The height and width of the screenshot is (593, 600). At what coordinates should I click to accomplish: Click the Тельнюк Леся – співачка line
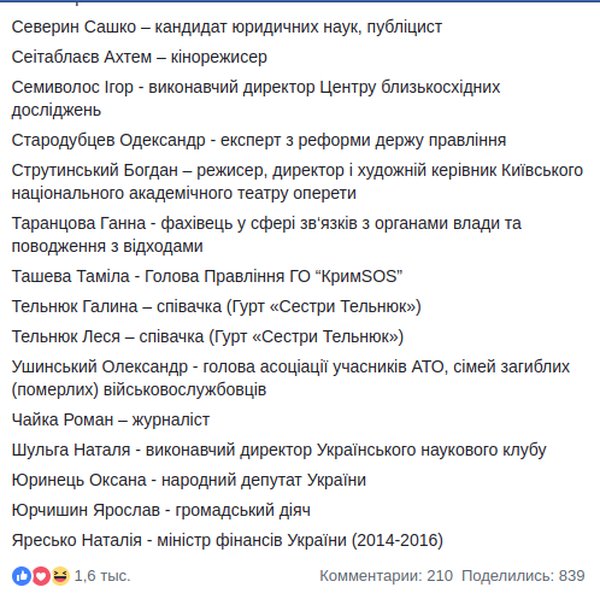tap(207, 336)
